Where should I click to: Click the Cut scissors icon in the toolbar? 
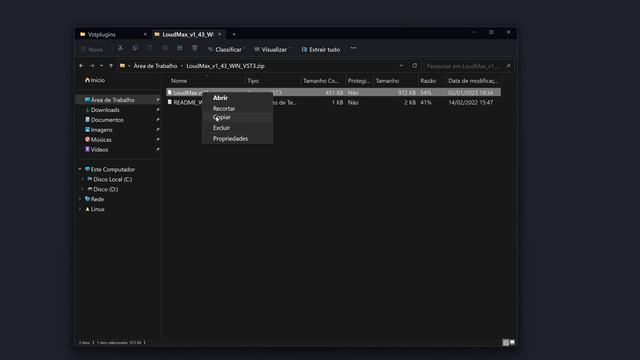pyautogui.click(x=120, y=49)
